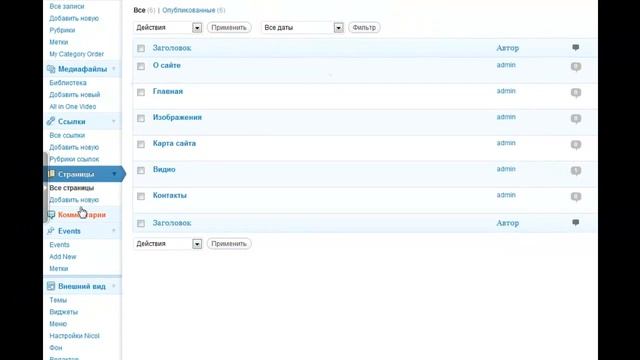The image size is (640, 360).
Task: Click the top Применить button
Action: 229,27
